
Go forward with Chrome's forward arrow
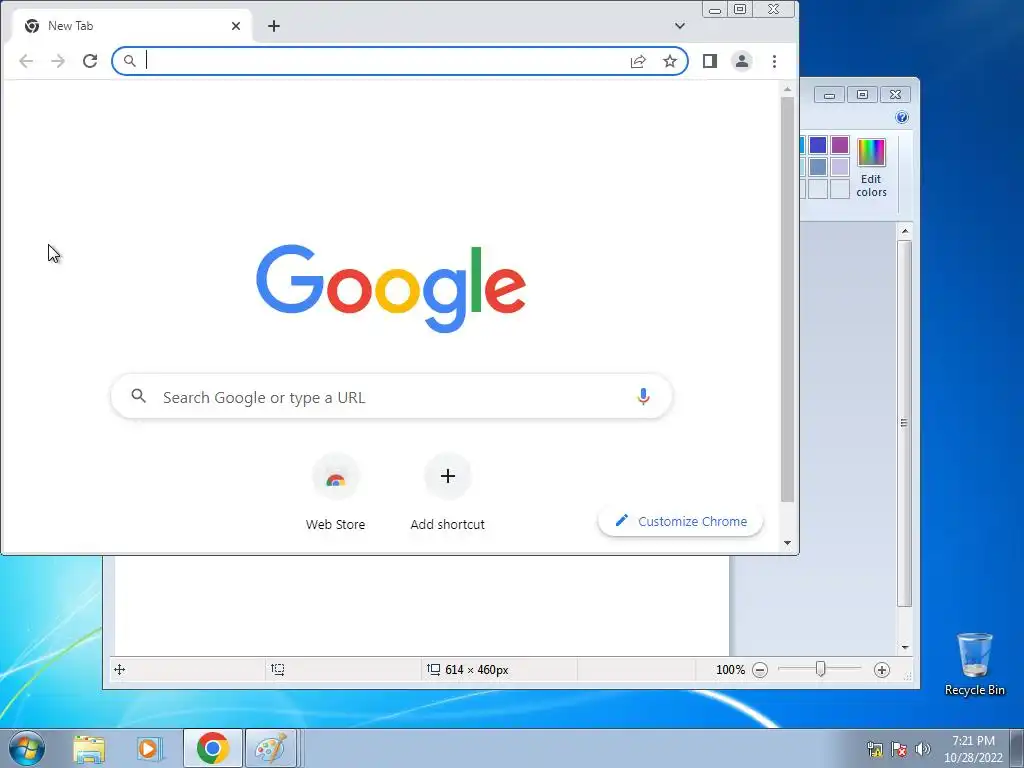click(58, 61)
